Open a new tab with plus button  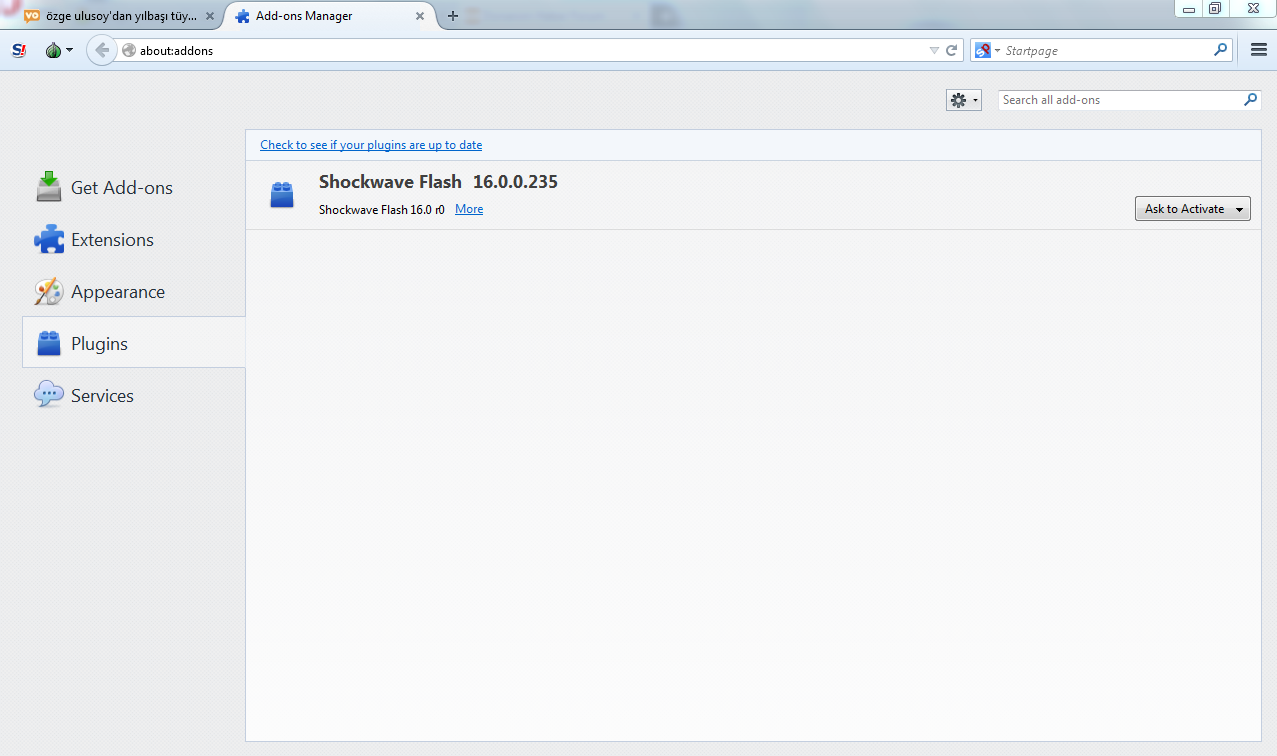point(453,16)
